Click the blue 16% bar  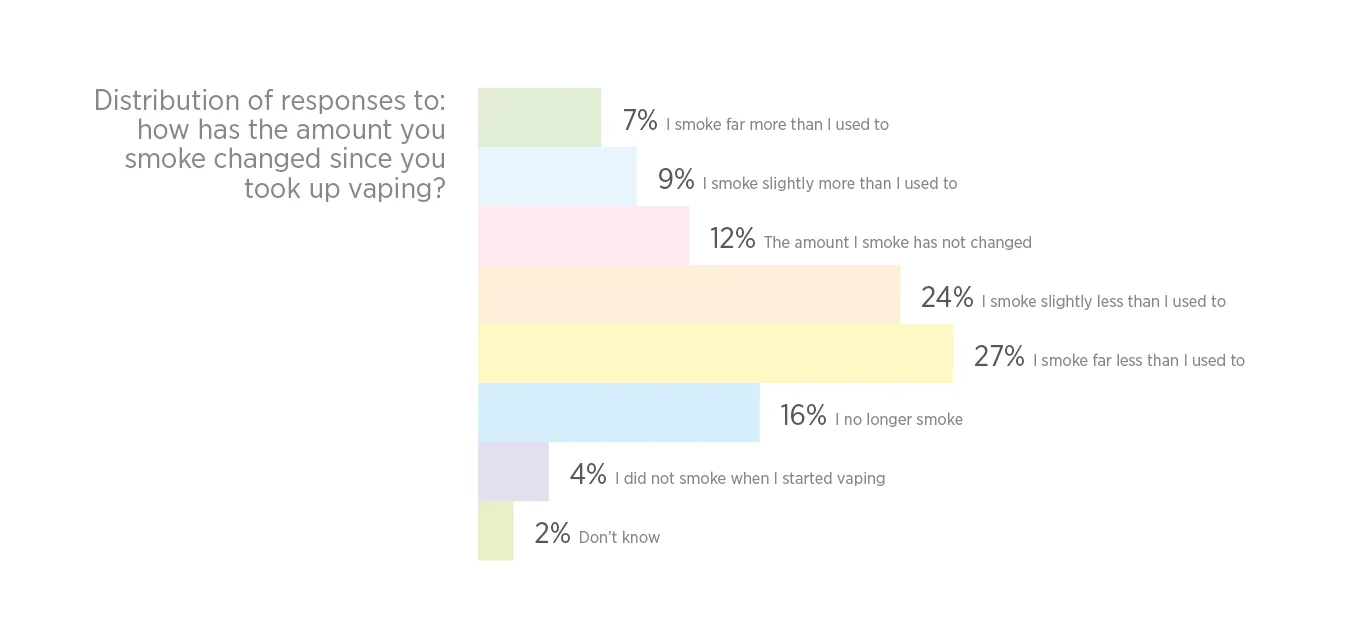(618, 412)
